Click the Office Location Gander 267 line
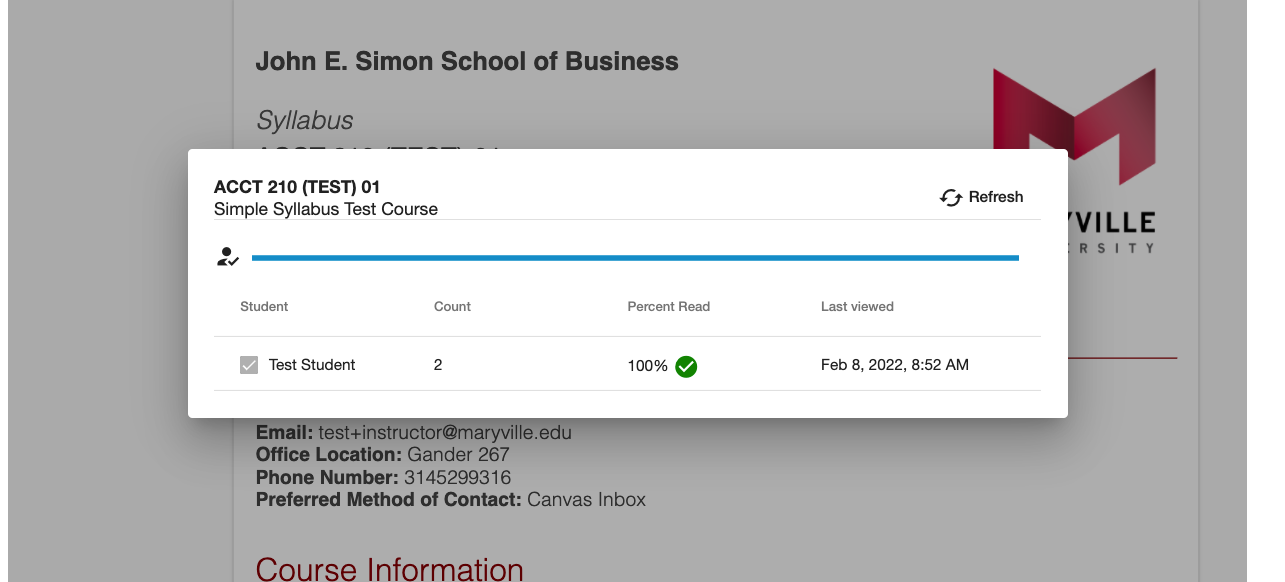Viewport: 1285px width, 582px height. tap(383, 455)
